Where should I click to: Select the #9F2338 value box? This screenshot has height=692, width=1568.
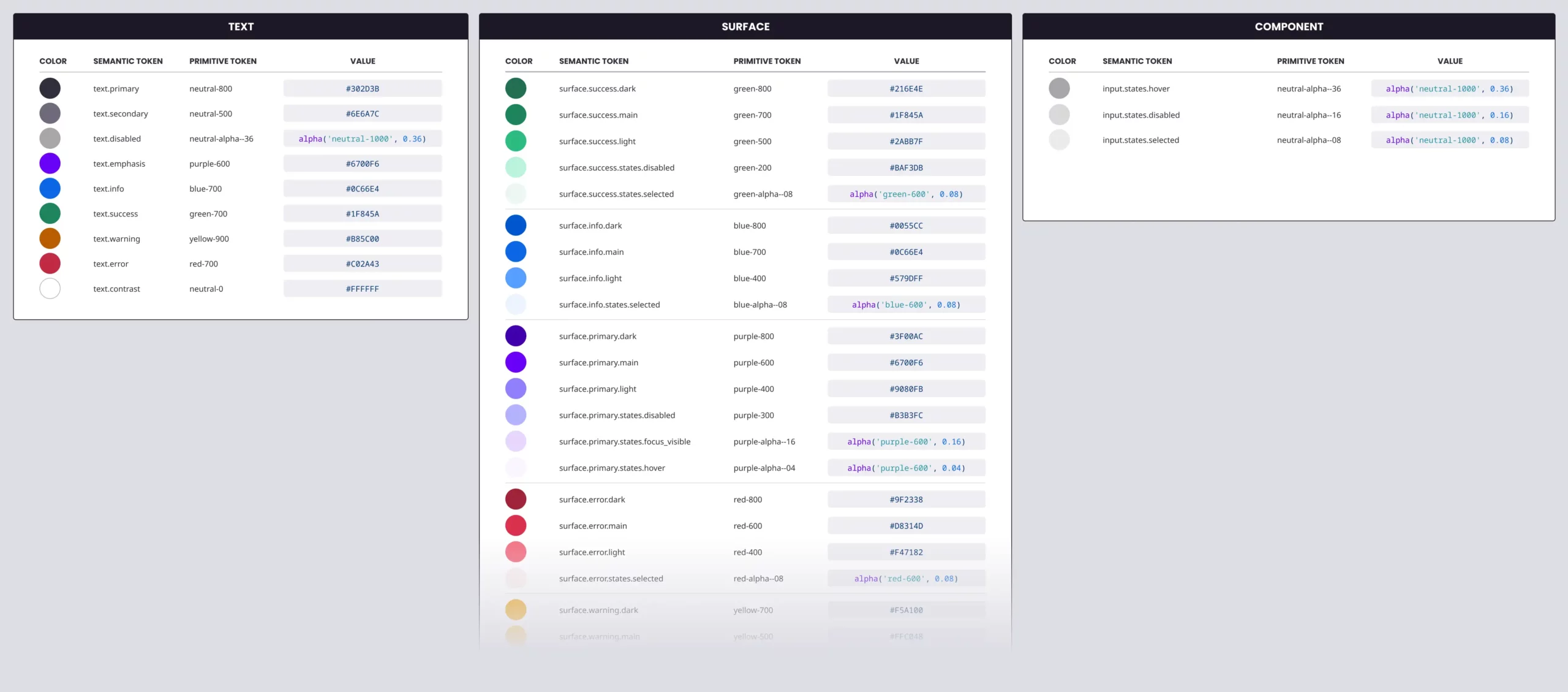pos(907,500)
